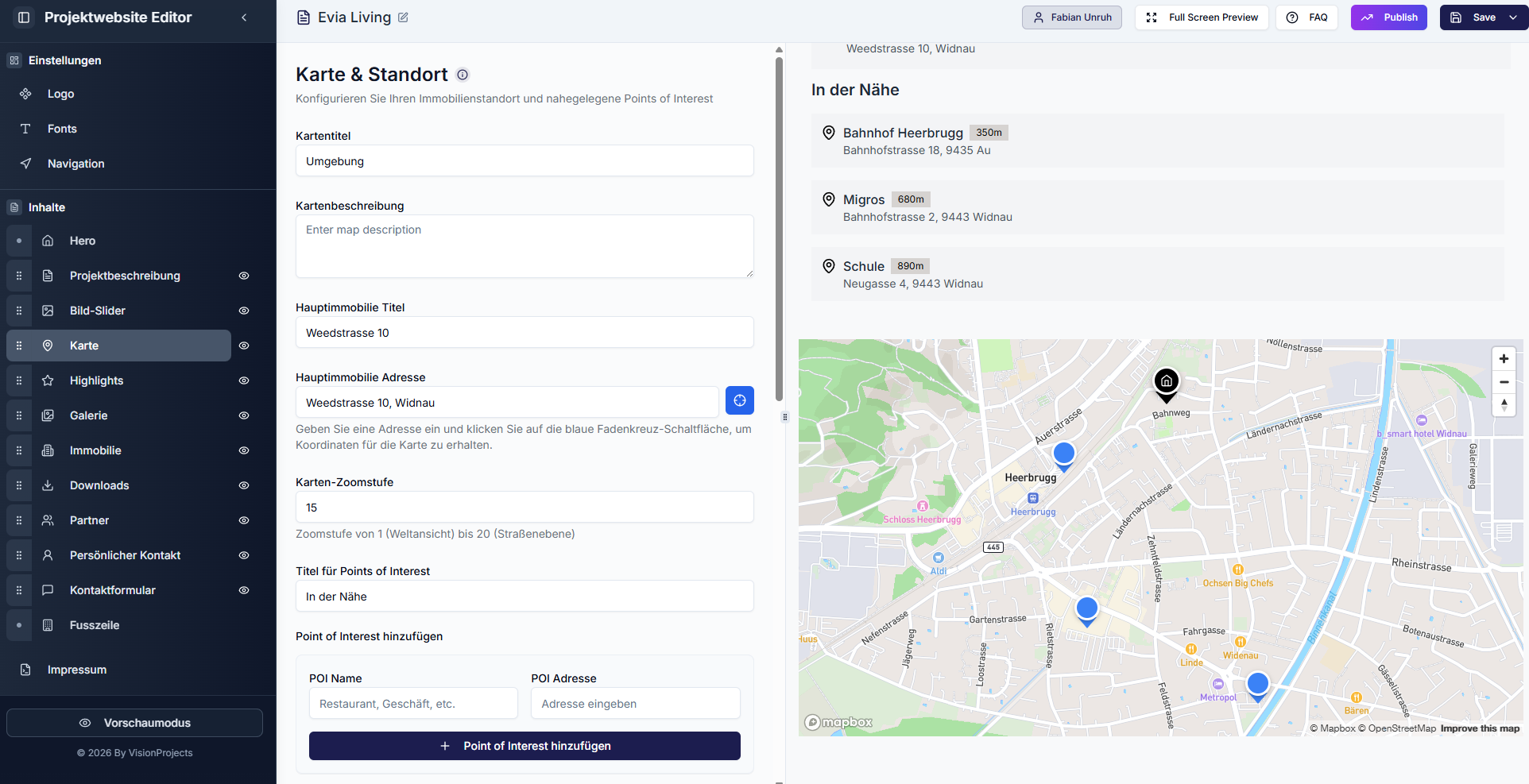
Task: Click the black home marker on map
Action: tap(1166, 382)
